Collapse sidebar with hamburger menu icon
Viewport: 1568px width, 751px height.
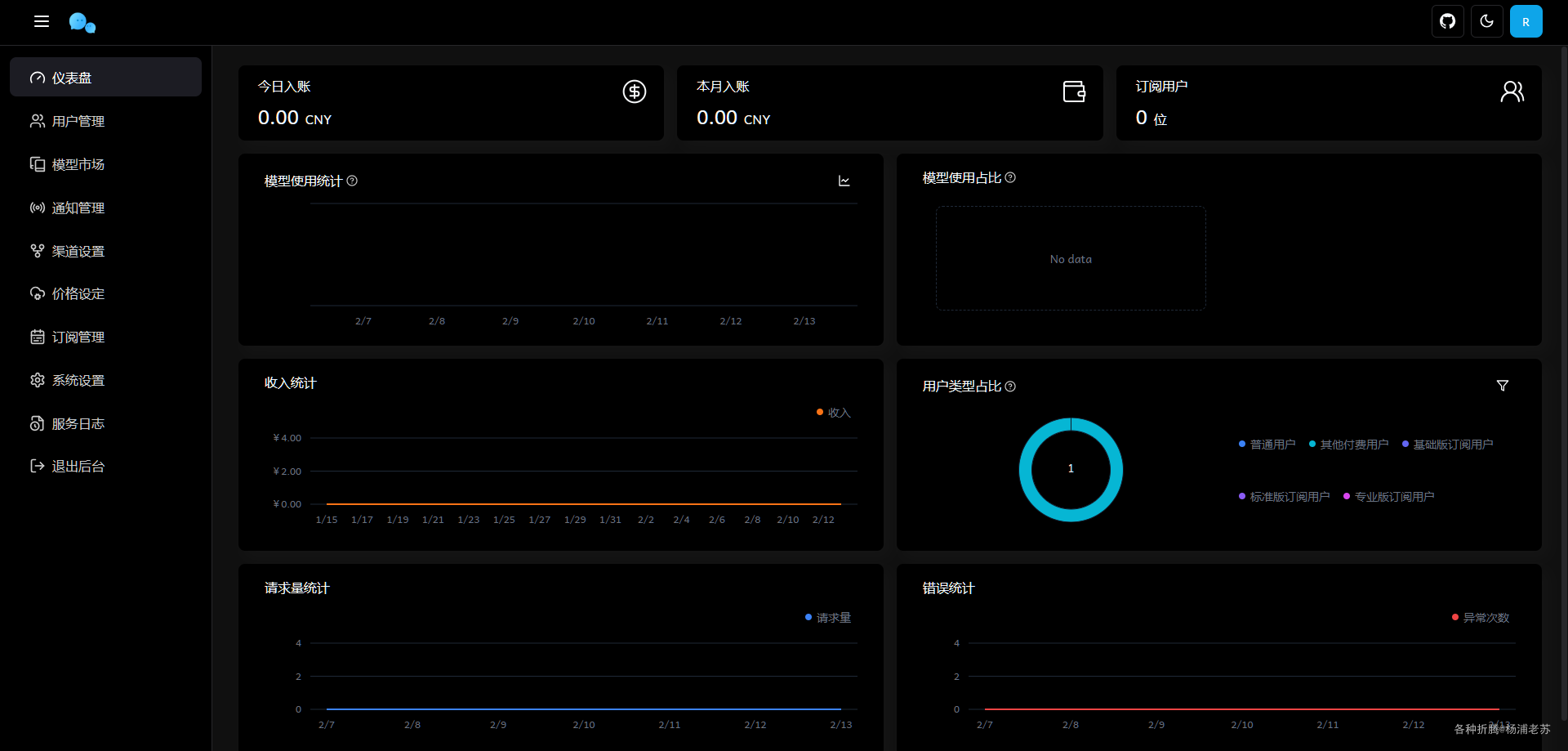(42, 21)
